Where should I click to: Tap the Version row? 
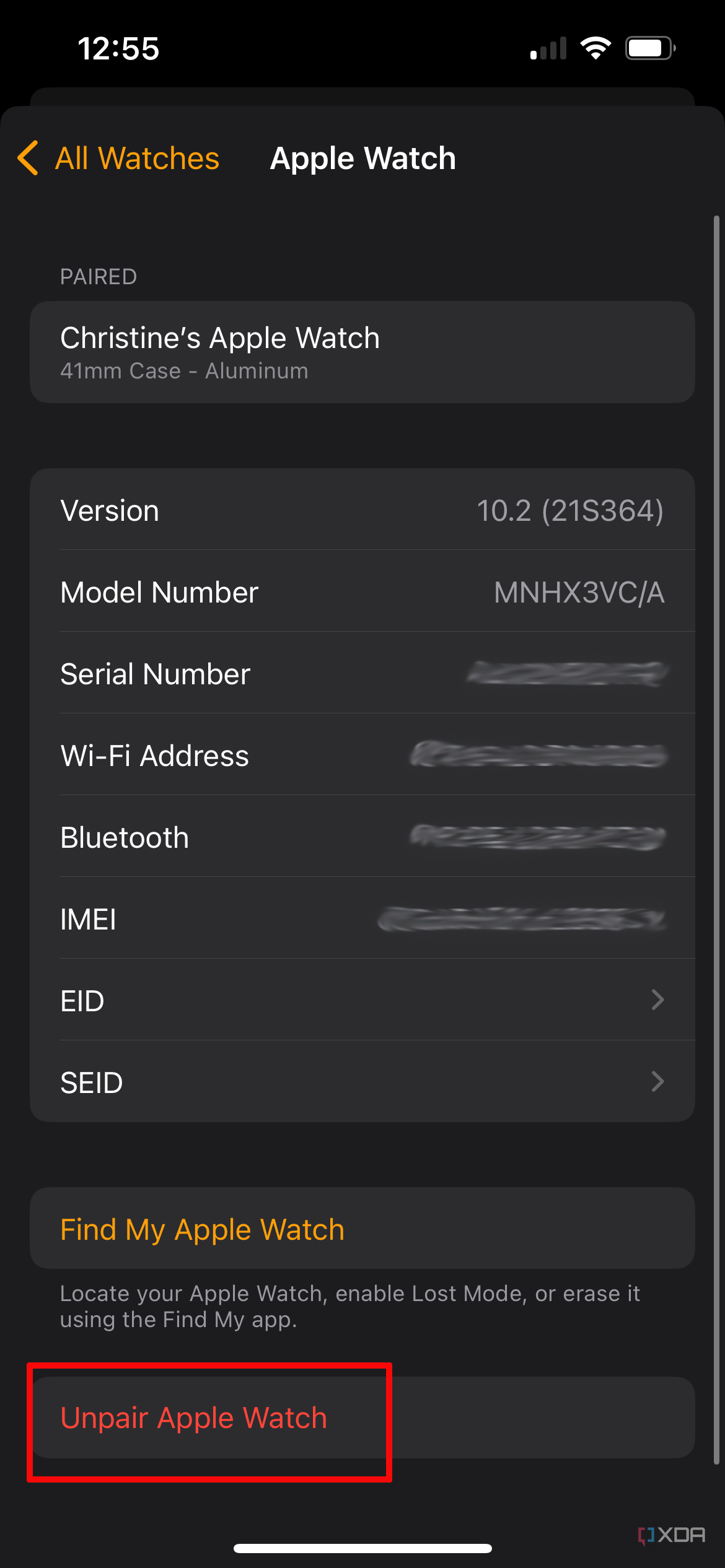pyautogui.click(x=362, y=510)
